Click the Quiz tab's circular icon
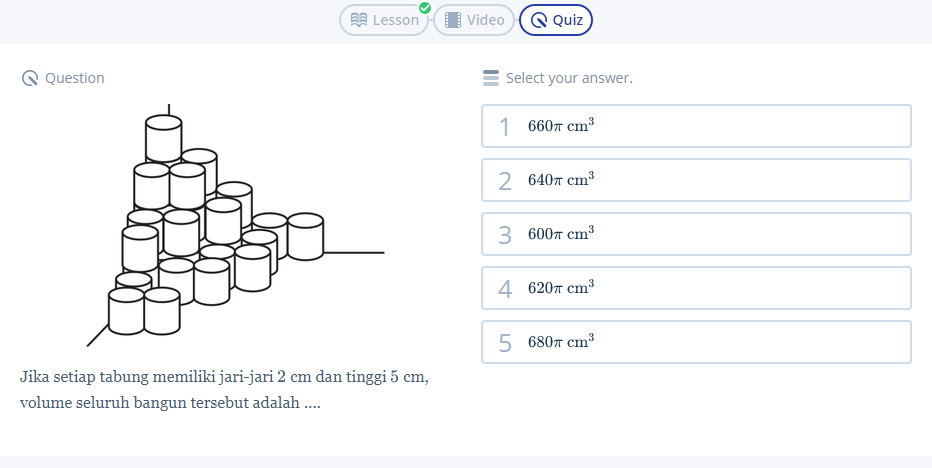The width and height of the screenshot is (932, 468). 539,20
